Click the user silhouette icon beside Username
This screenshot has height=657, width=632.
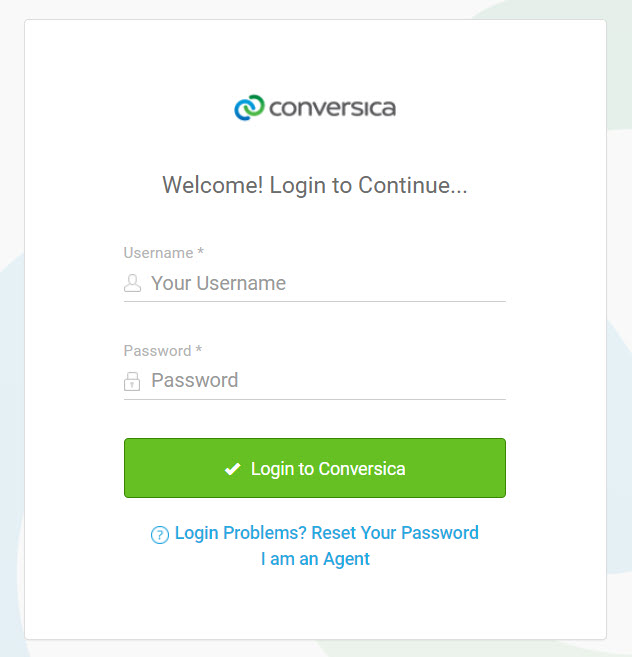click(132, 283)
